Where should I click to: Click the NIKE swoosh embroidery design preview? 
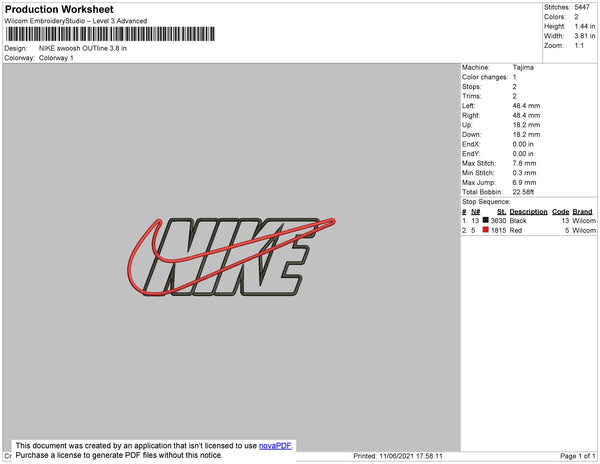coord(232,256)
